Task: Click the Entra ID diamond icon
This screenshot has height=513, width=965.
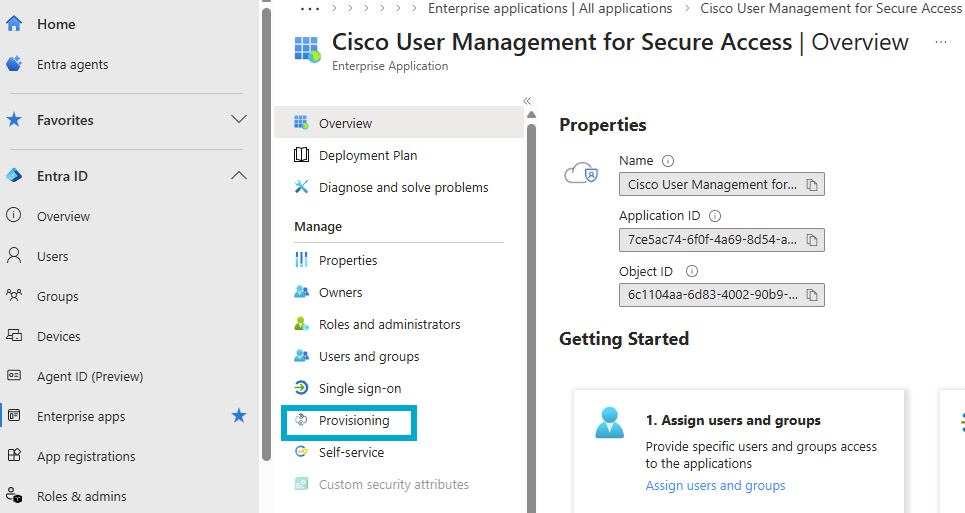Action: click(14, 176)
